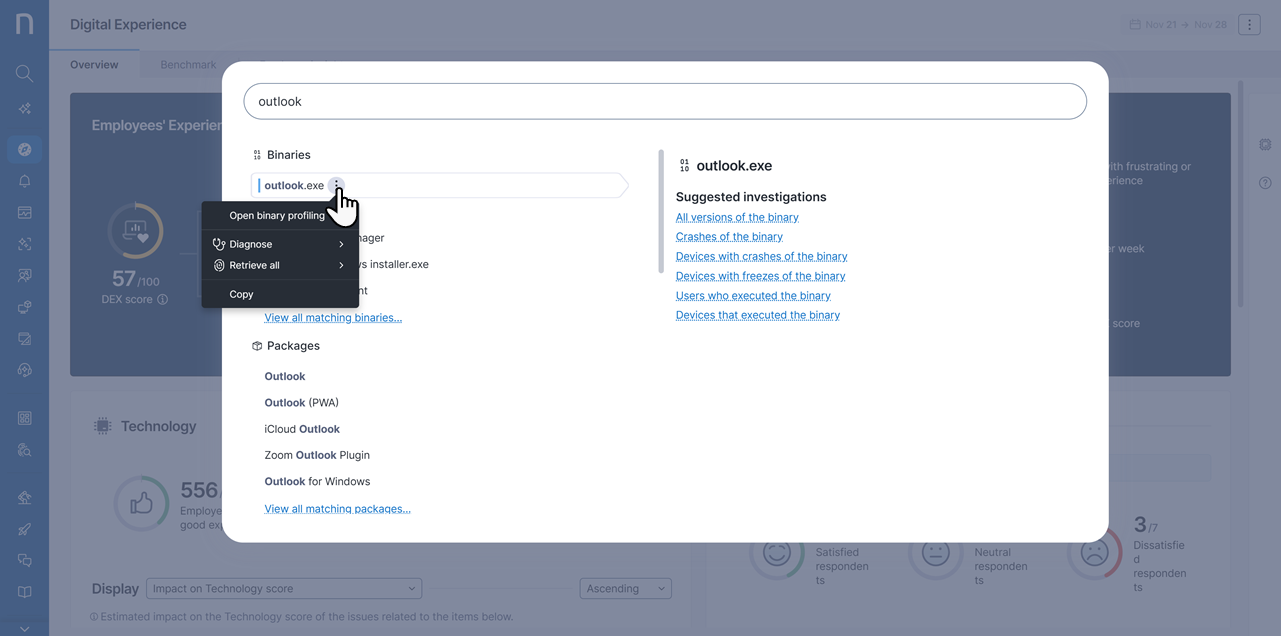
Task: Open the Crashes of the binary link
Action: (x=729, y=237)
